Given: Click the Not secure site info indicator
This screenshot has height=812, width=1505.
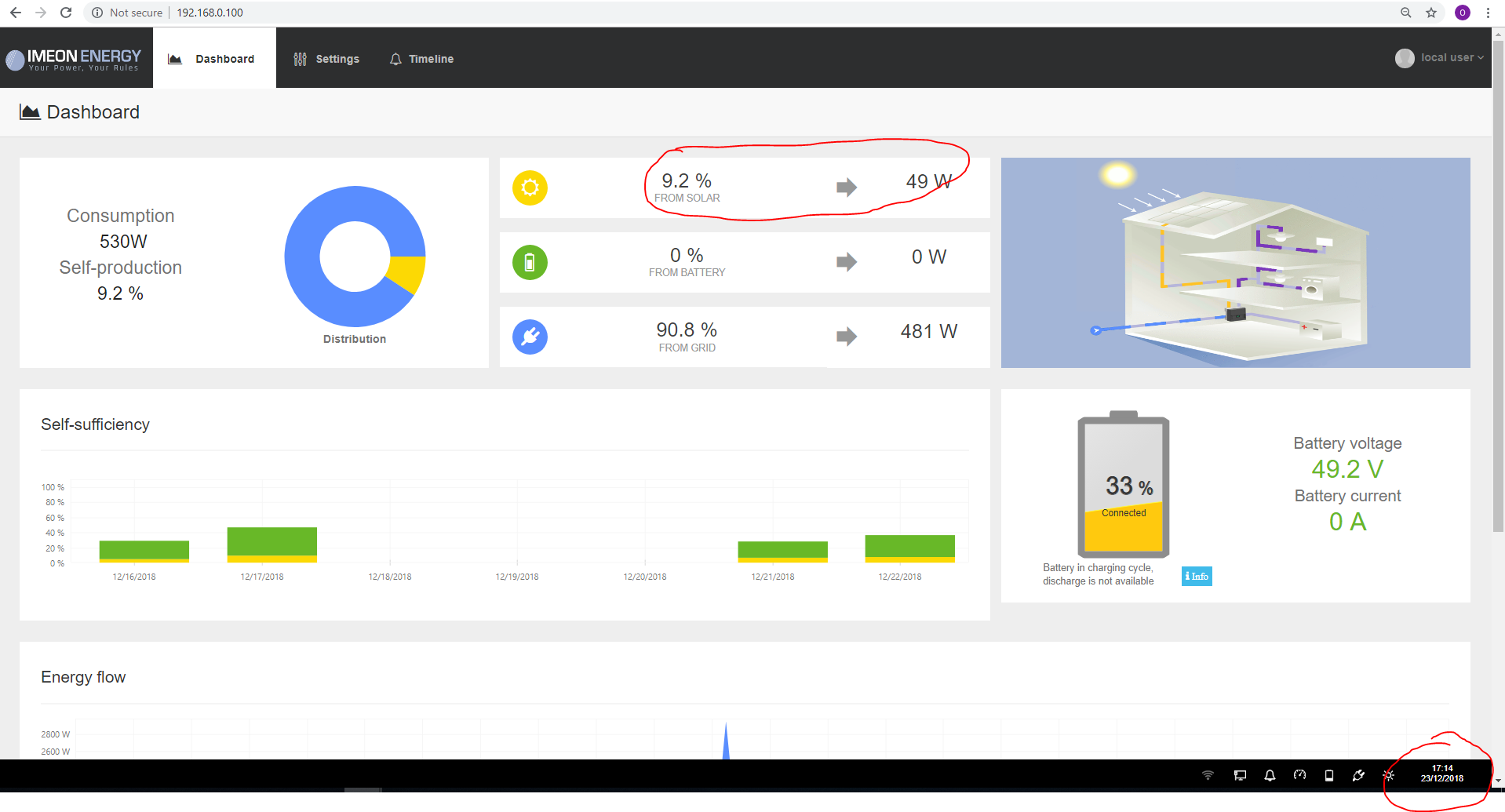Looking at the screenshot, I should (127, 13).
